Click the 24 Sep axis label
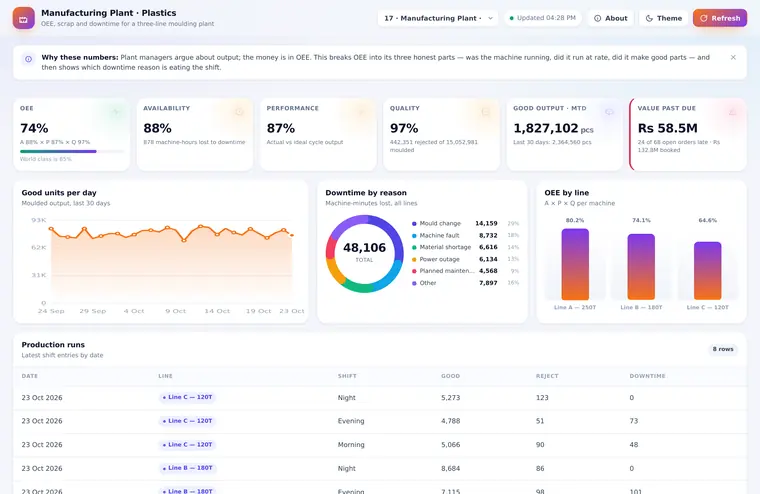Image resolution: width=760 pixels, height=494 pixels. click(x=51, y=311)
